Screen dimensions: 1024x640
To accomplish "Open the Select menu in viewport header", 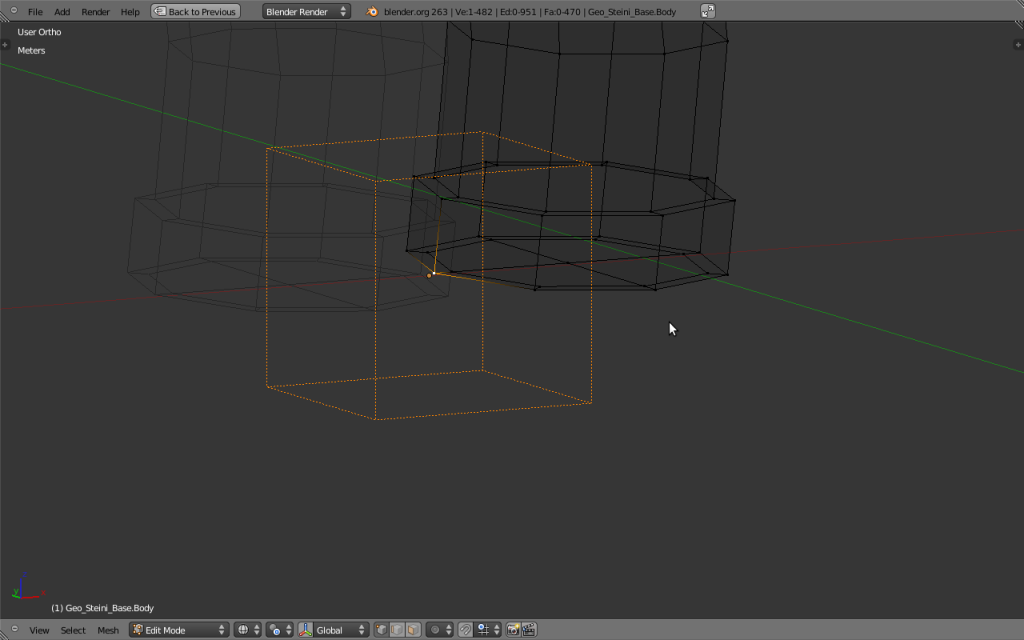I will (x=73, y=630).
